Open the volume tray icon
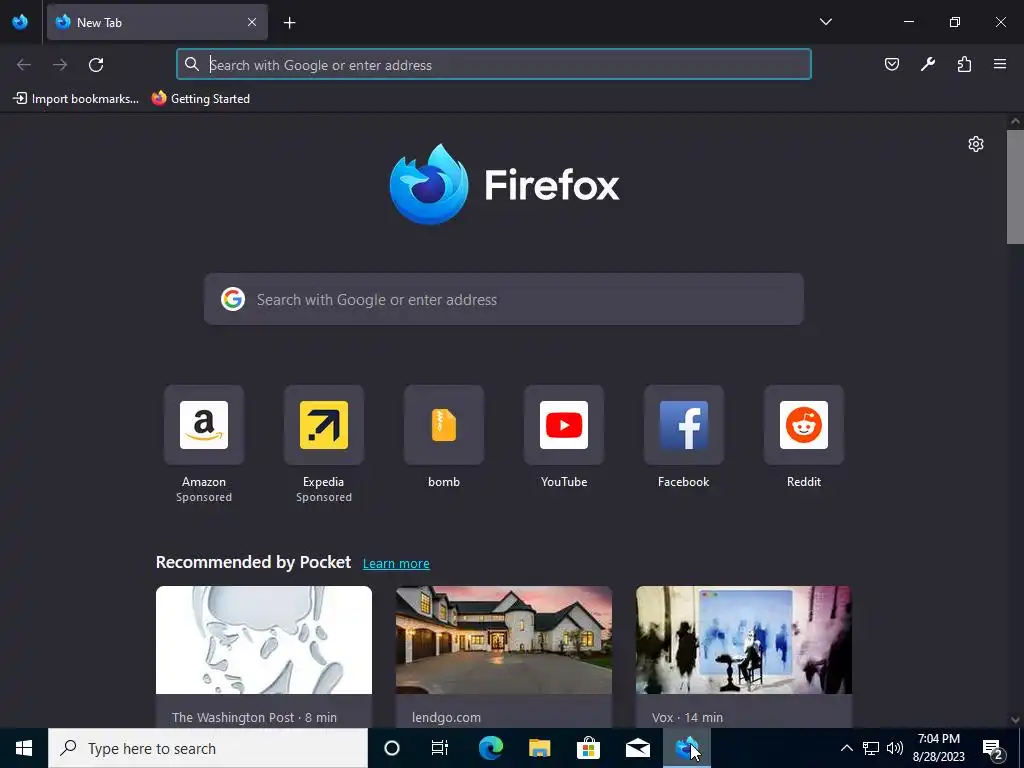1024x768 pixels. (895, 748)
